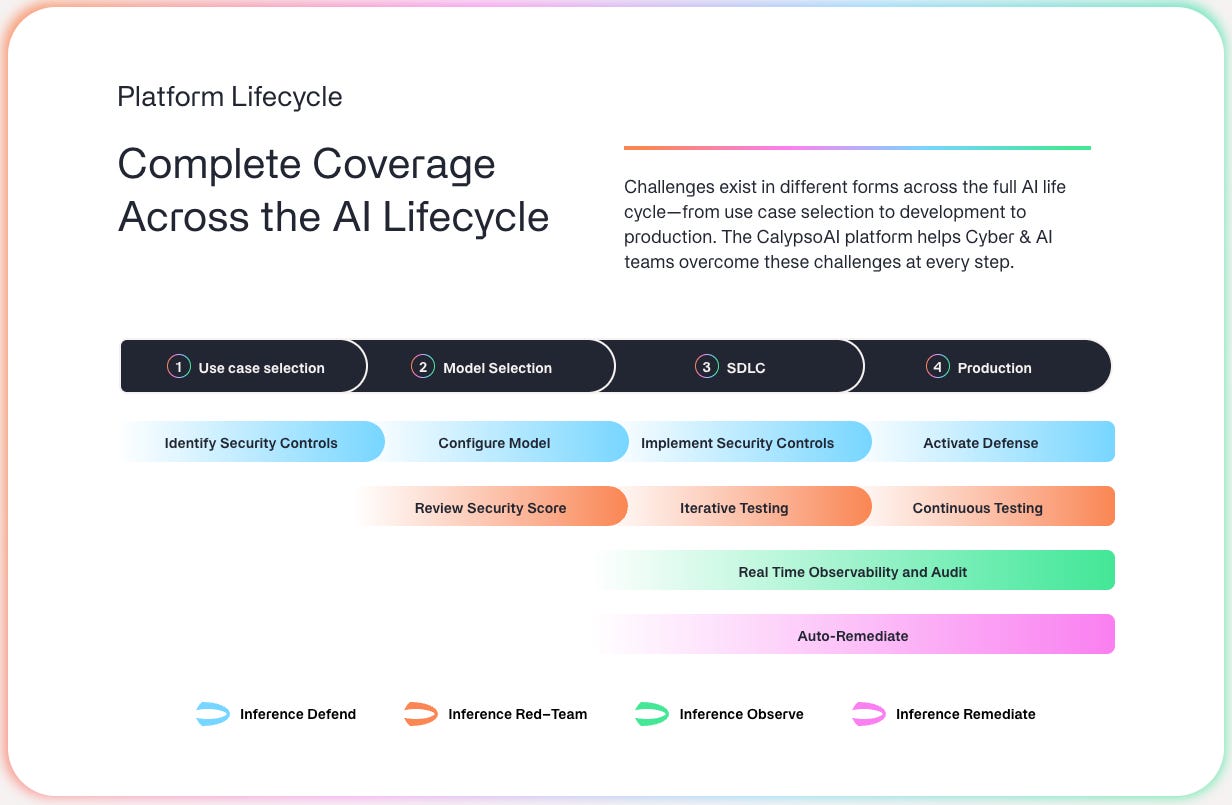Click the Auto-Remediate bar
The height and width of the screenshot is (805, 1232).
pyautogui.click(x=854, y=635)
